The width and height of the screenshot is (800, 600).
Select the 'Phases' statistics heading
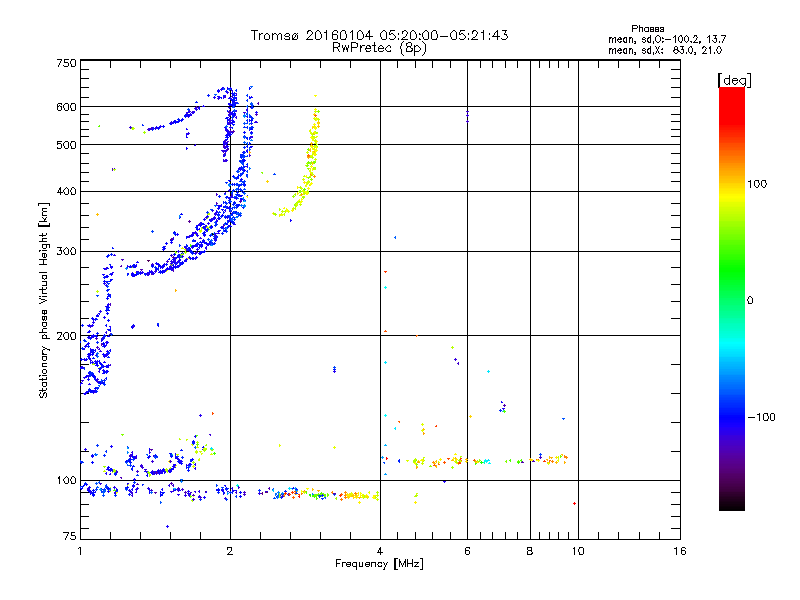[x=647, y=29]
